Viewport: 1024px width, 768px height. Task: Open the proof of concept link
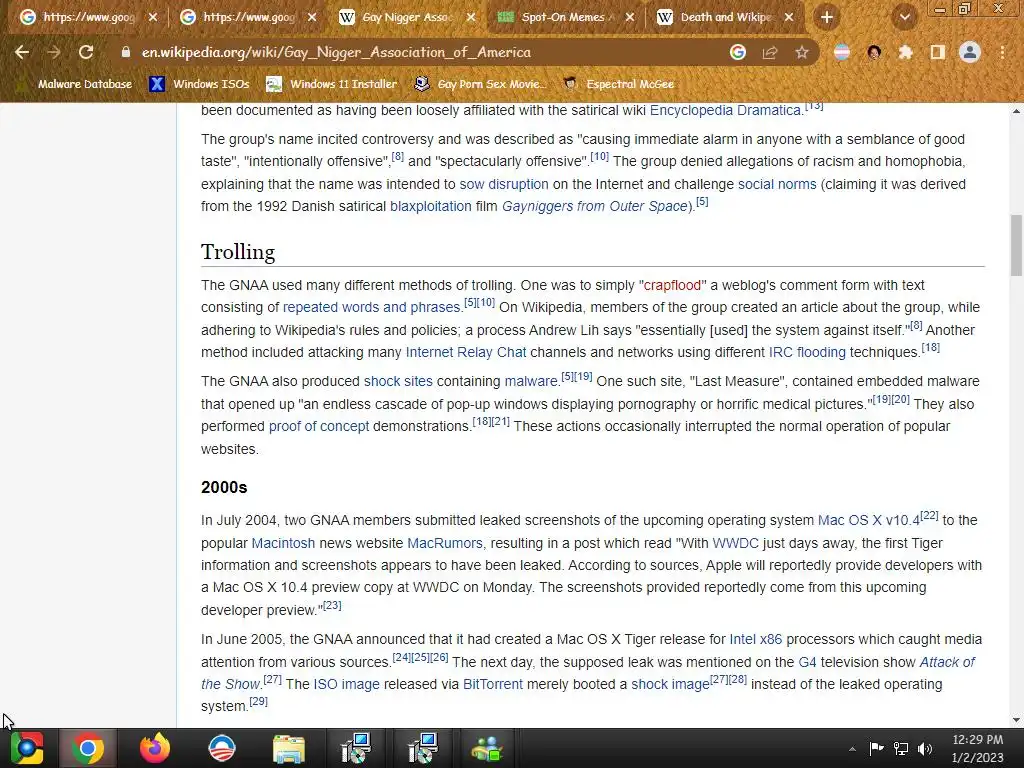(x=319, y=426)
